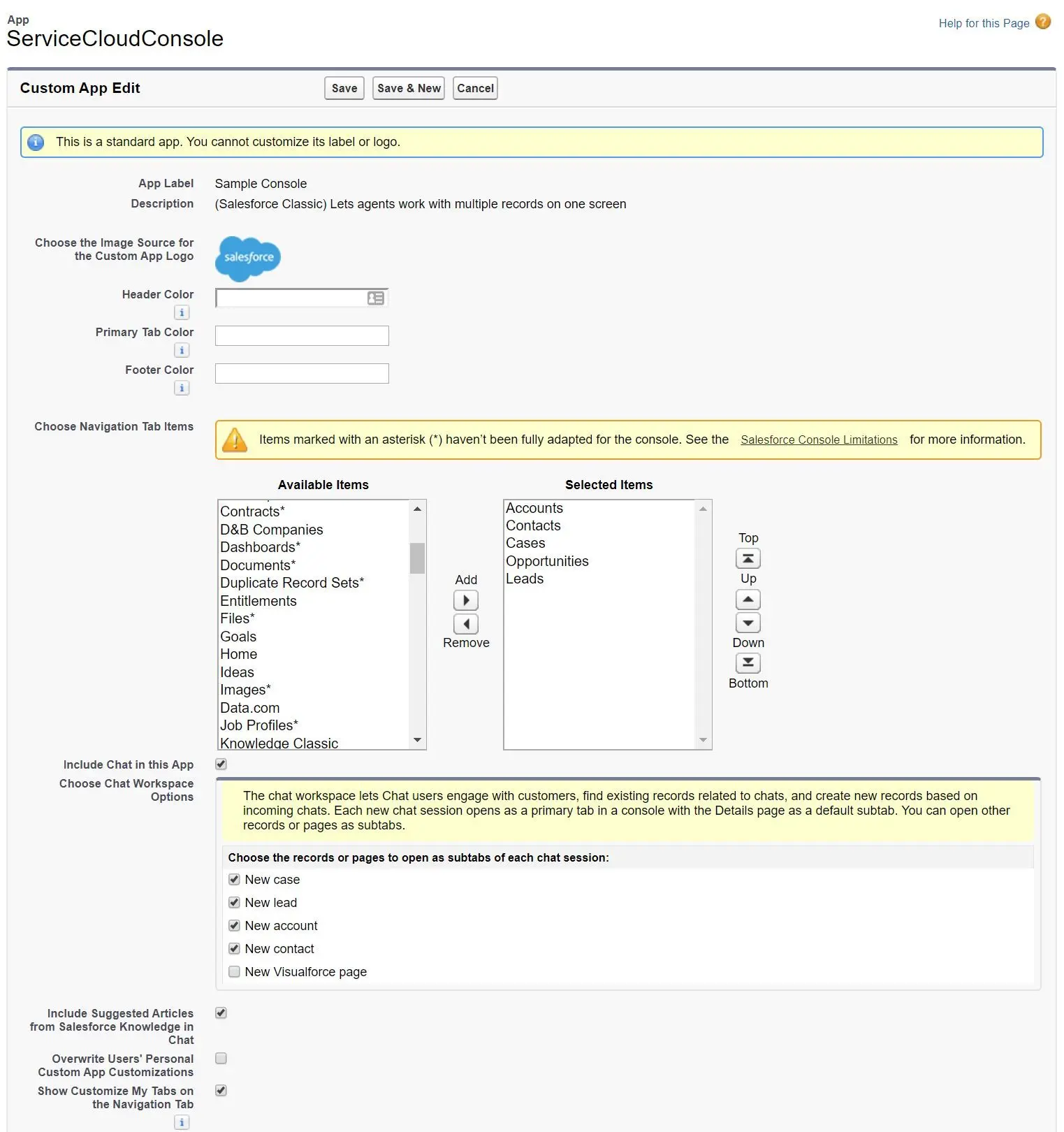Click contact card icon in Header Color field

click(x=376, y=298)
